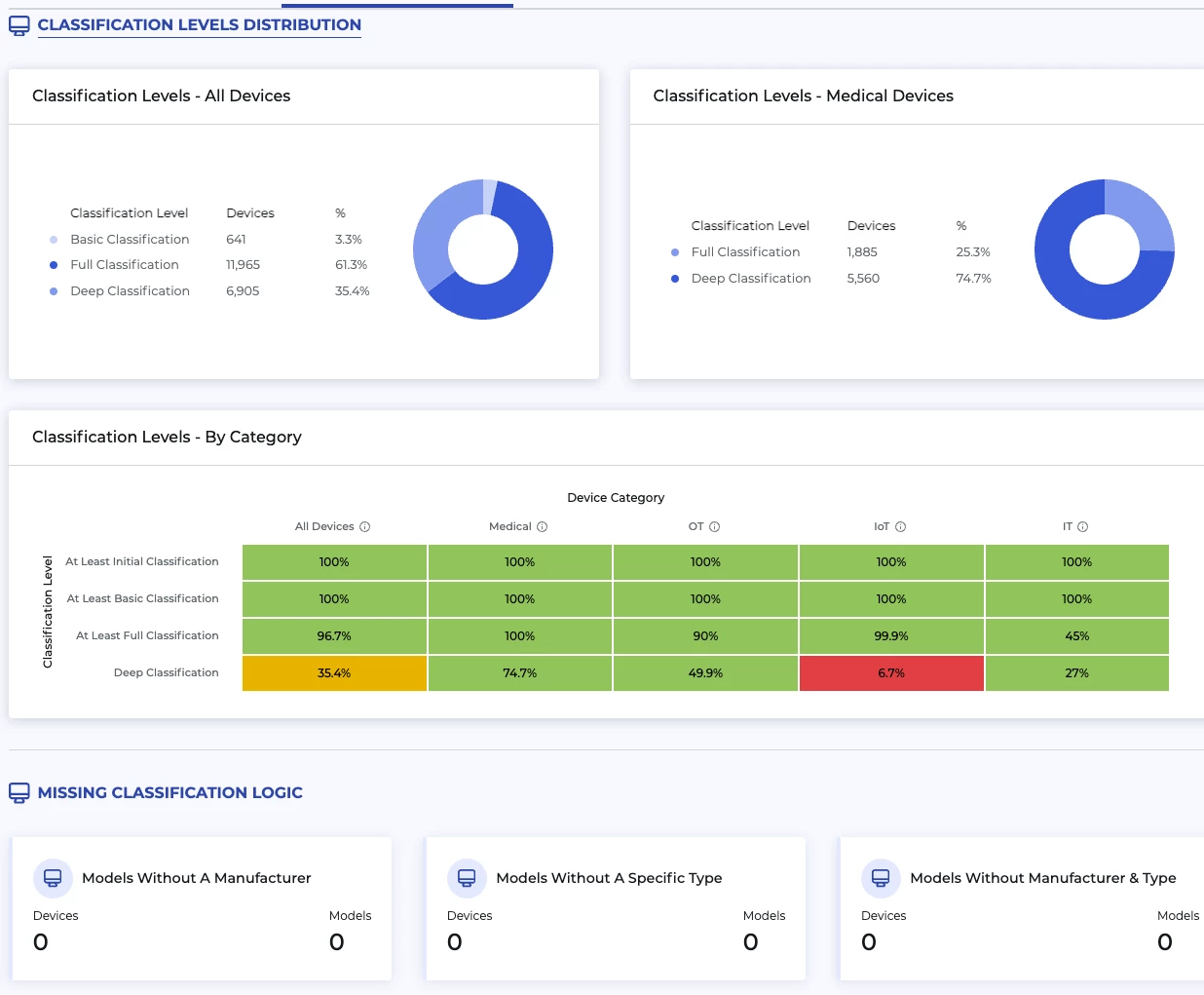1204x995 pixels.
Task: Click the Models Without Manufacturer & Type icon
Action: coord(881,878)
